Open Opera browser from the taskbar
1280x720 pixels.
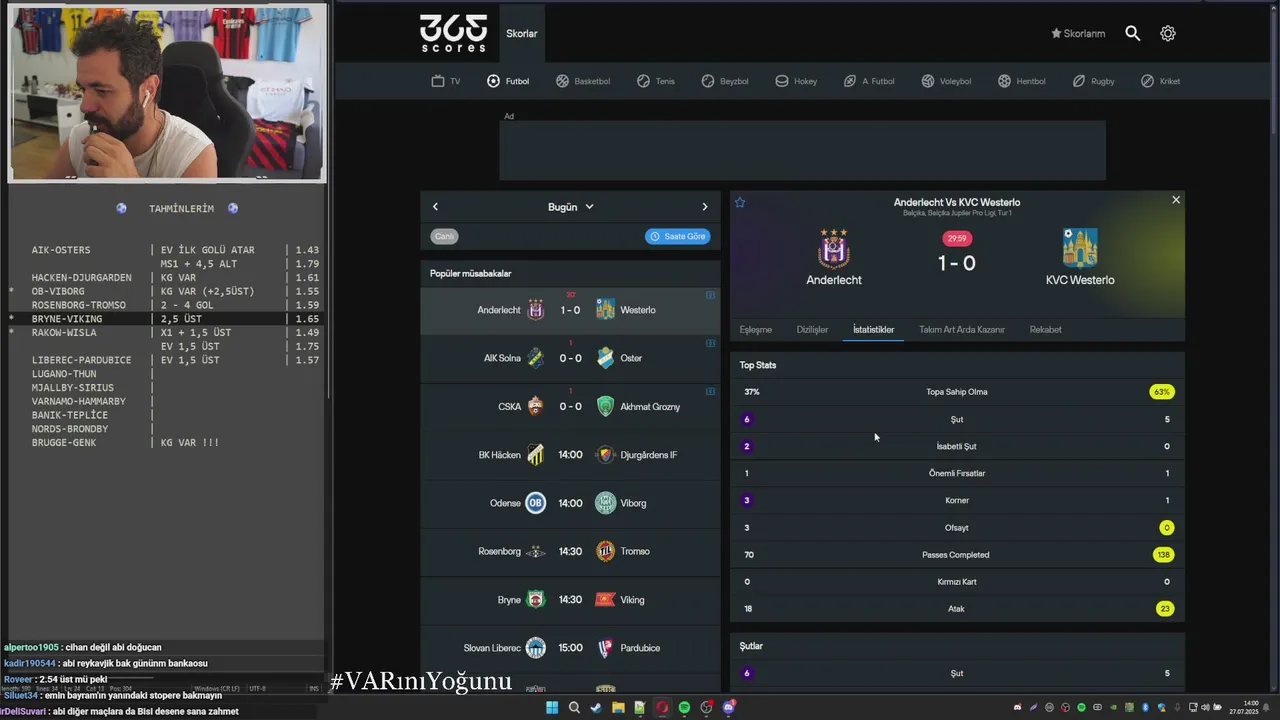pyautogui.click(x=662, y=708)
